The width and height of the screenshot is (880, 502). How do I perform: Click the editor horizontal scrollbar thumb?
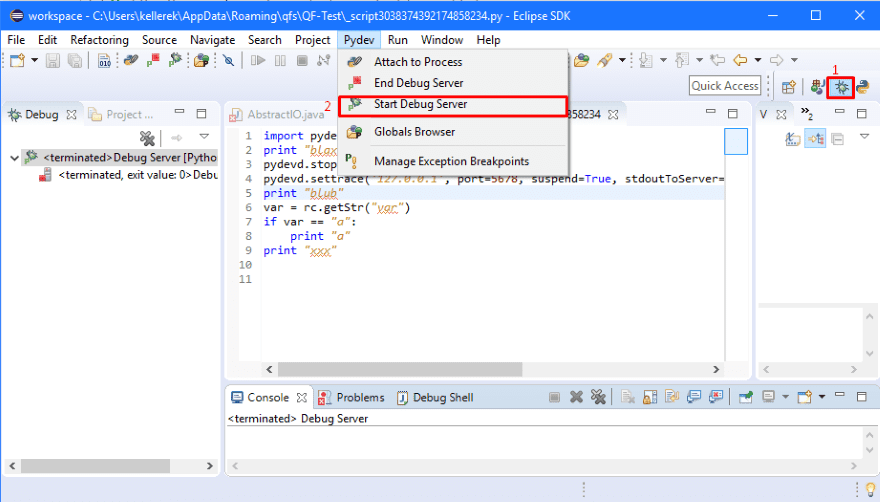coord(400,369)
